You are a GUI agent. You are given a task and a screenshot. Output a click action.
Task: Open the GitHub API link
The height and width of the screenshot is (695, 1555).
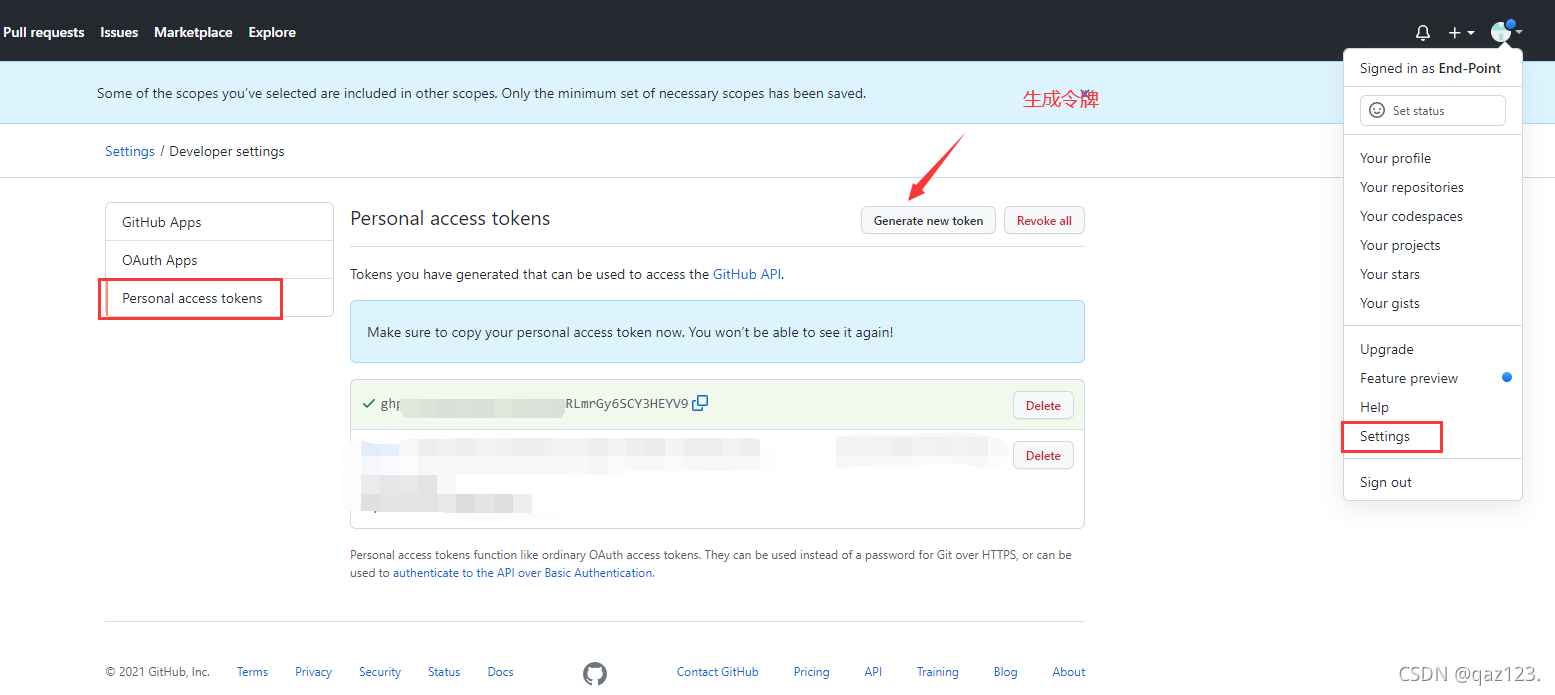coord(747,274)
